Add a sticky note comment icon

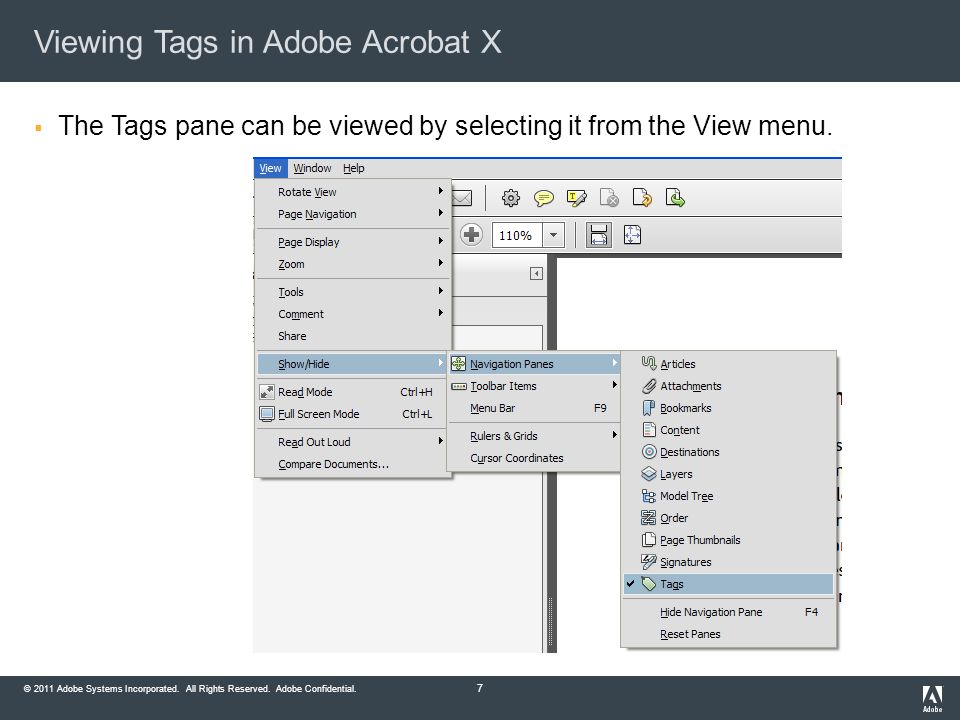(544, 198)
